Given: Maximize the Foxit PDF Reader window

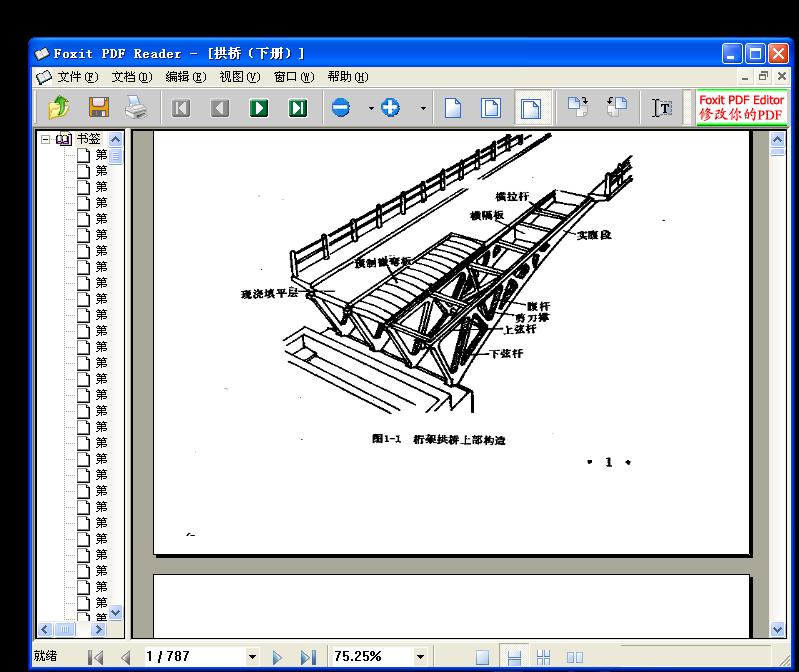Looking at the screenshot, I should [x=755, y=53].
